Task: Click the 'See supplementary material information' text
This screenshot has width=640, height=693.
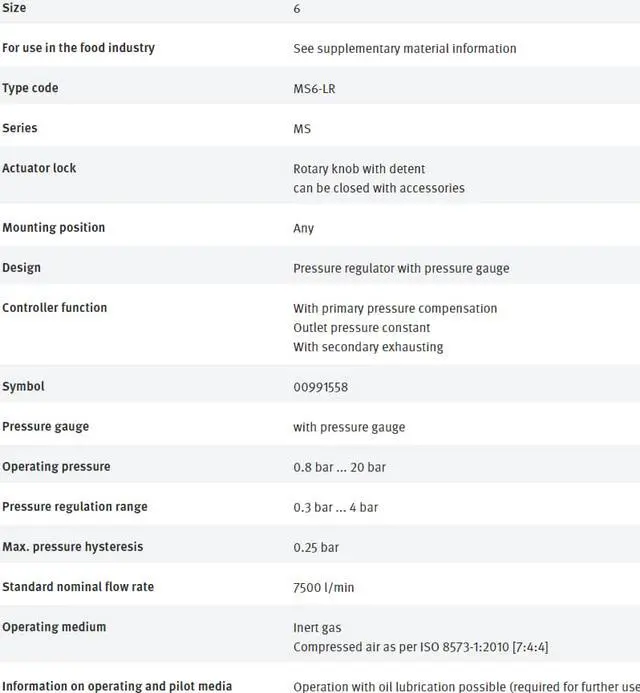Action: tap(404, 48)
